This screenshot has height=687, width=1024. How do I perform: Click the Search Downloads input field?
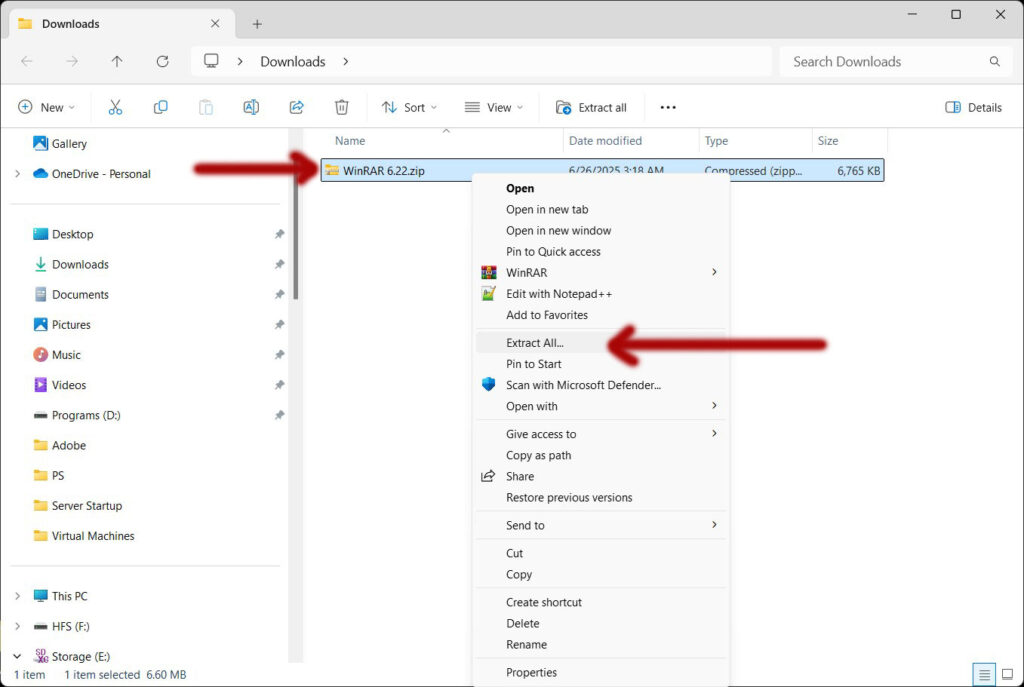point(885,61)
